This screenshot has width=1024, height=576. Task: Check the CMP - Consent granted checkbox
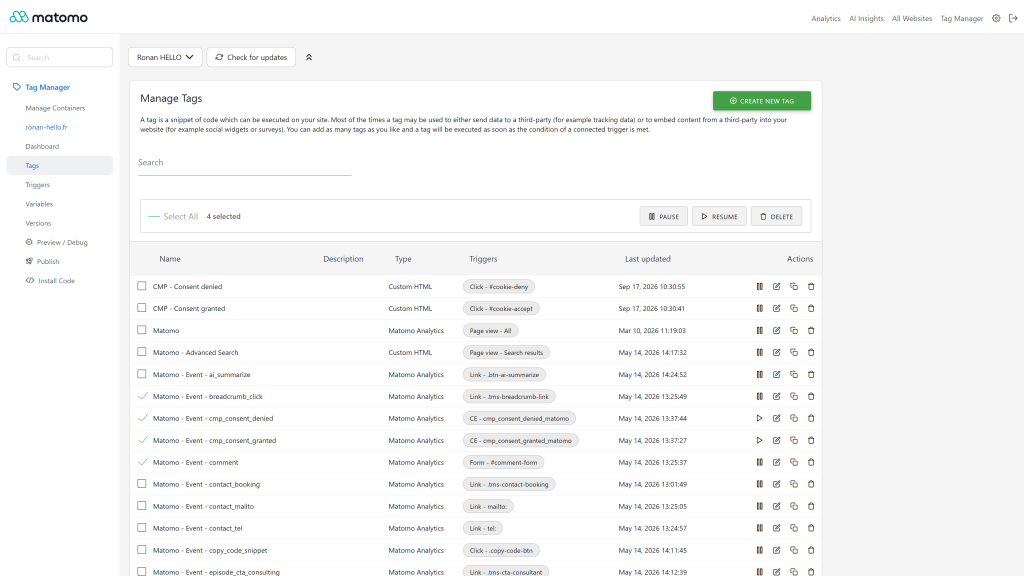[142, 308]
